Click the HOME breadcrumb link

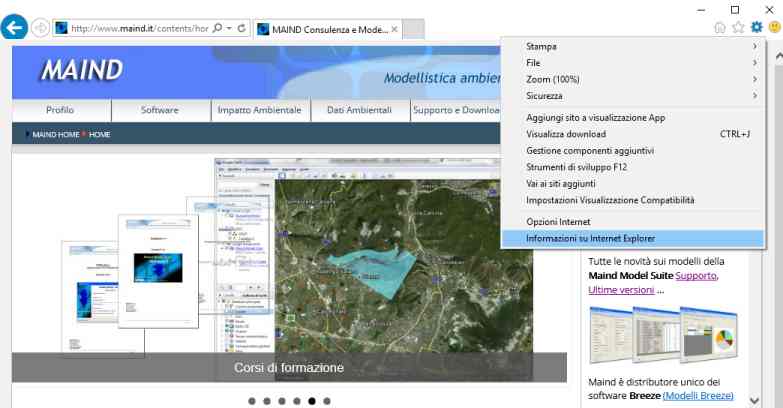99,135
